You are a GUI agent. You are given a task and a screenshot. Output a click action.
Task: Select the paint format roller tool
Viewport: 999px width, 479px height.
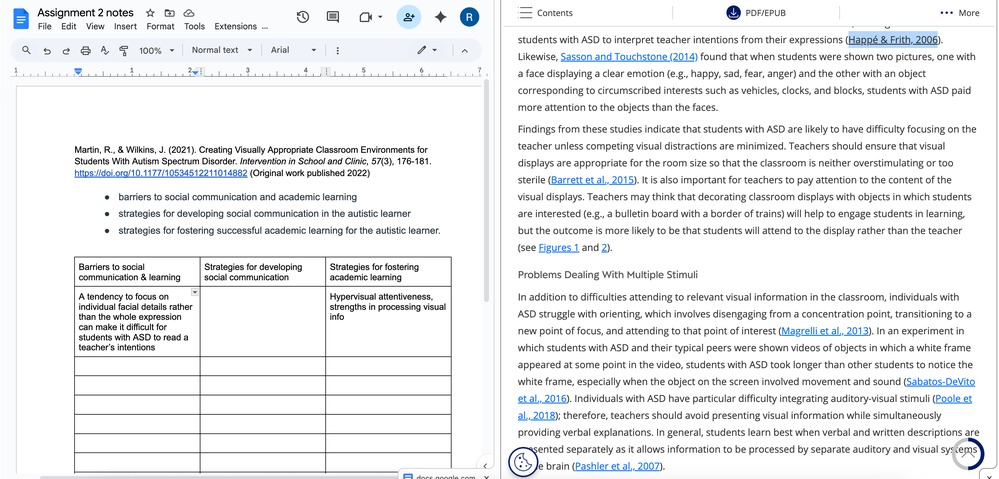pyautogui.click(x=123, y=50)
